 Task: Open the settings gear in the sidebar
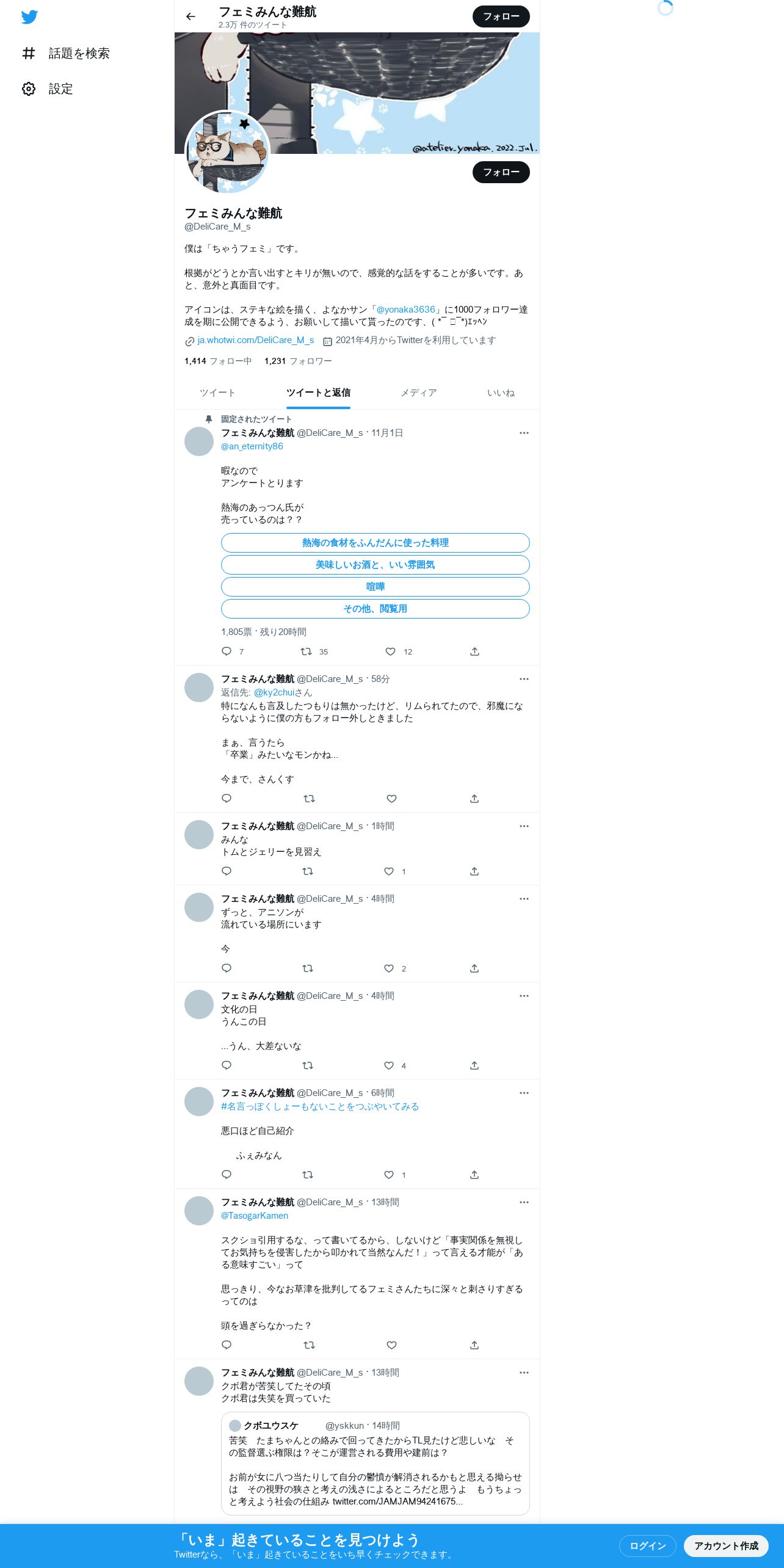click(x=29, y=89)
